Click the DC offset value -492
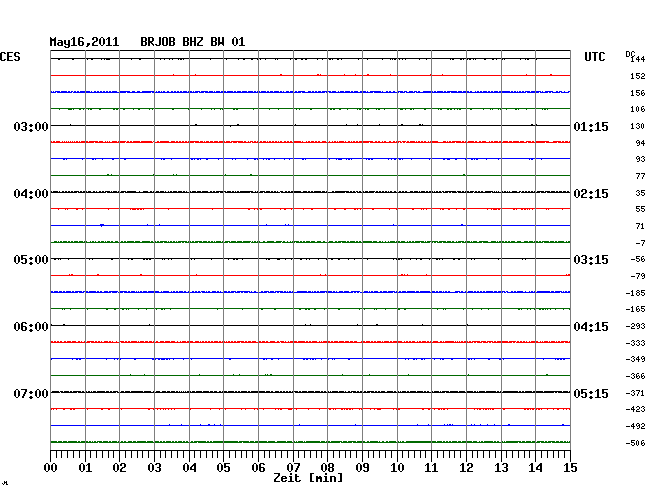The image size is (650, 494). point(635,426)
